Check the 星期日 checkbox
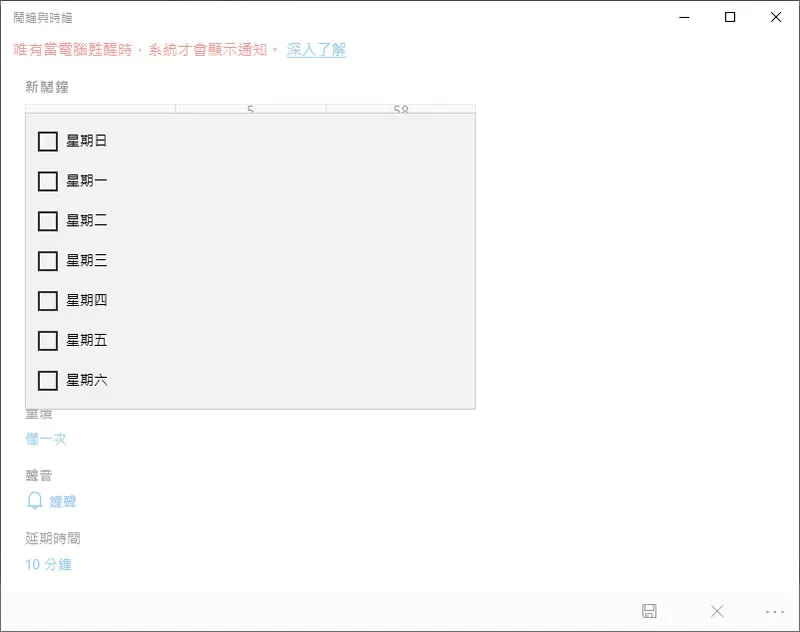This screenshot has width=800, height=632. click(x=48, y=141)
